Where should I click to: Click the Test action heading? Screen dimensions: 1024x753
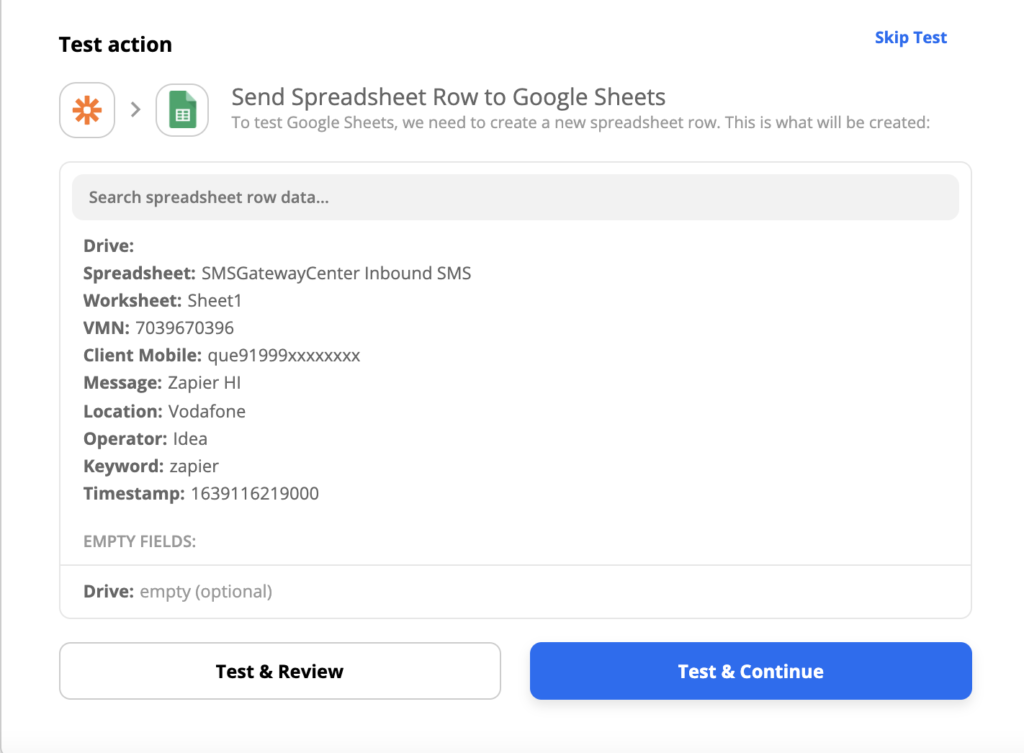[115, 44]
